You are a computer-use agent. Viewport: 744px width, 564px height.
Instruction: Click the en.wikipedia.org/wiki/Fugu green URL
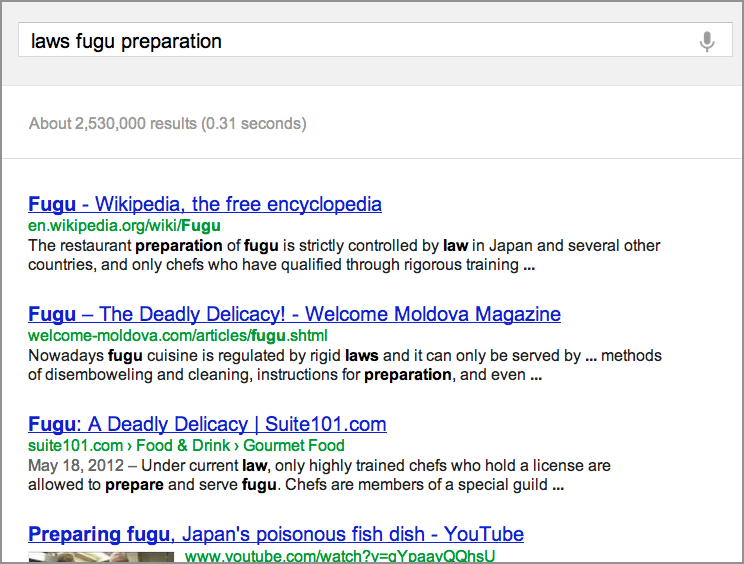[124, 226]
